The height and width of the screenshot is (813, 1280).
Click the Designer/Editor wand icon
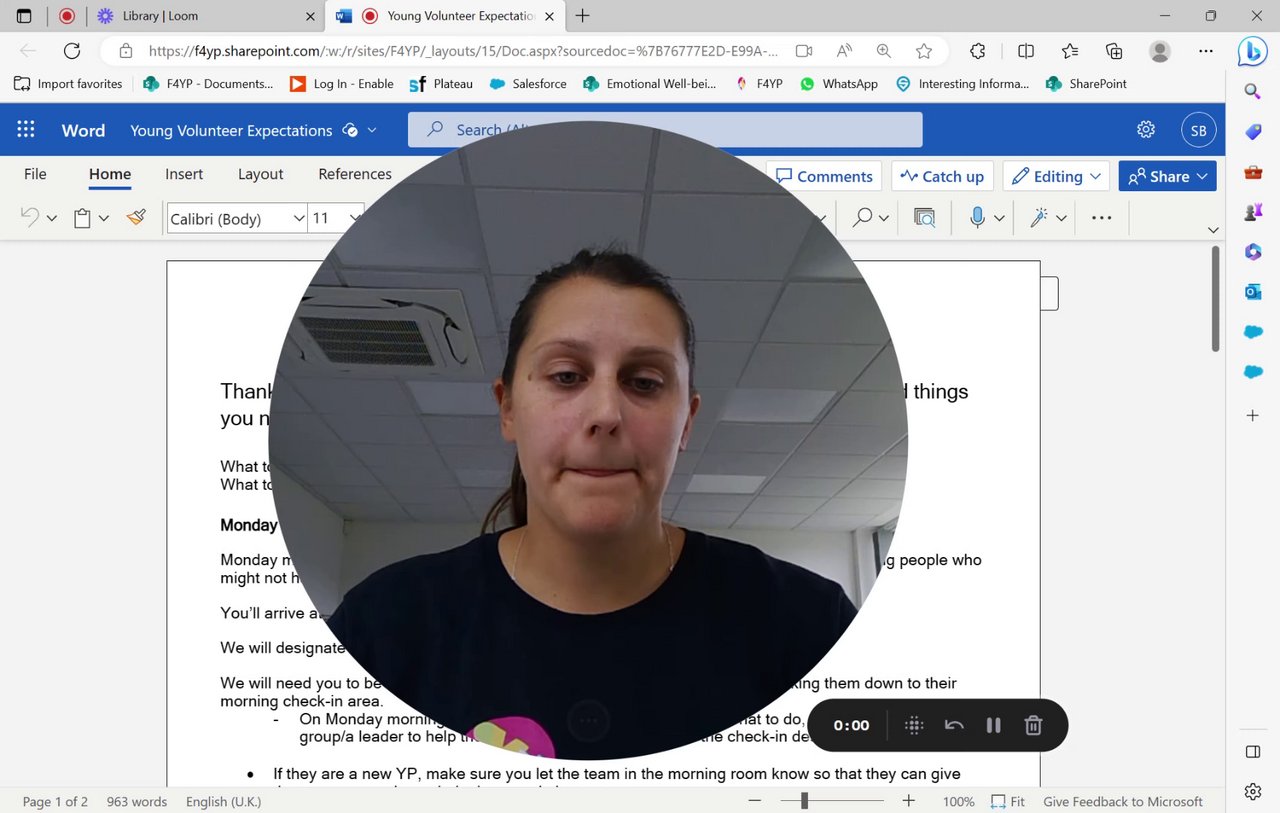(x=1039, y=217)
